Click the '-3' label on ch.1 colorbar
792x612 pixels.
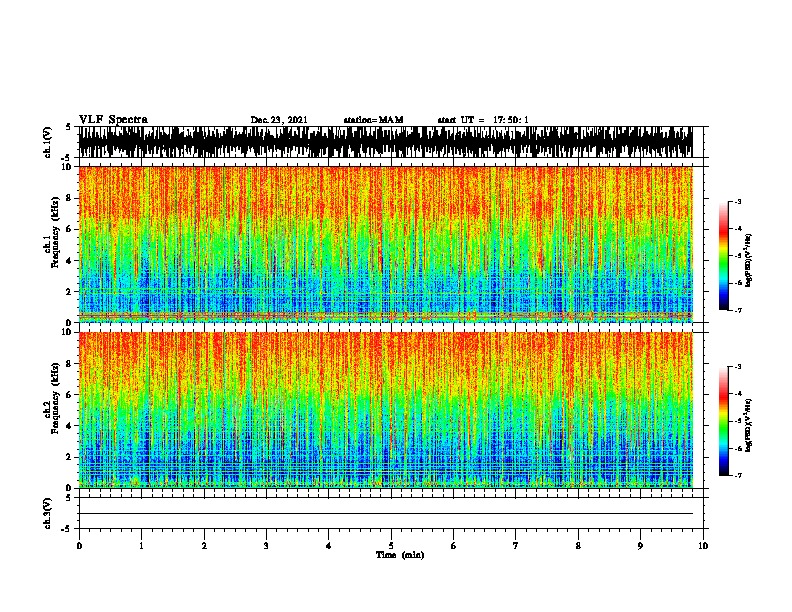(x=737, y=201)
